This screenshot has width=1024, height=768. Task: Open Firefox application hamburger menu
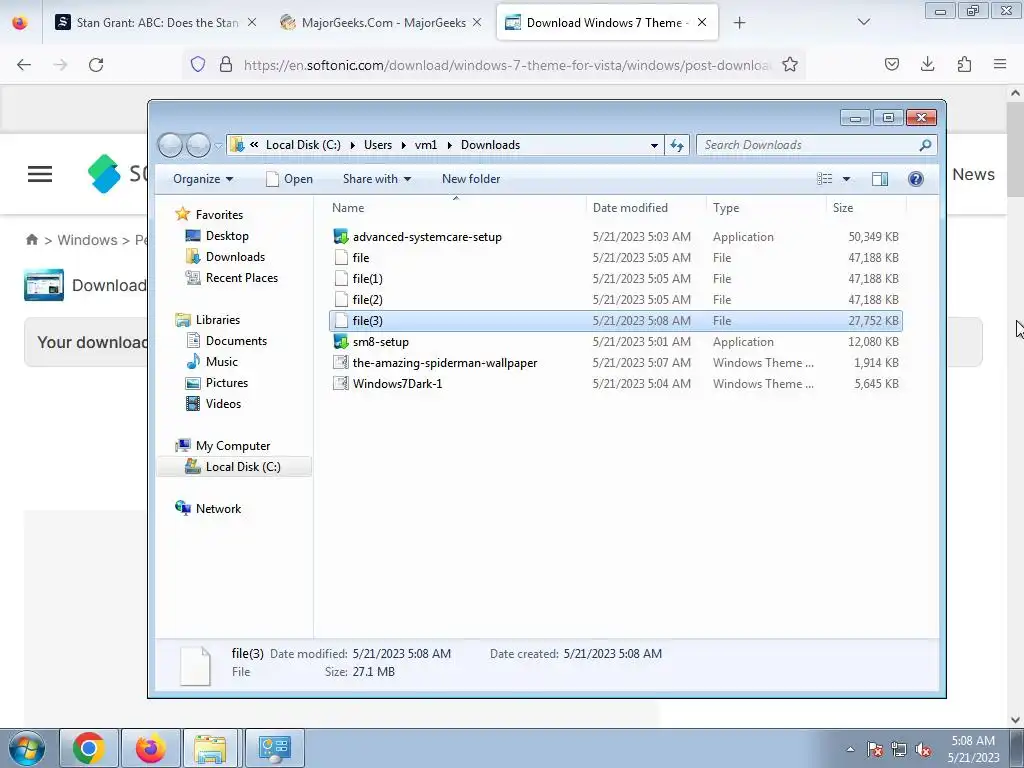[x=1000, y=64]
